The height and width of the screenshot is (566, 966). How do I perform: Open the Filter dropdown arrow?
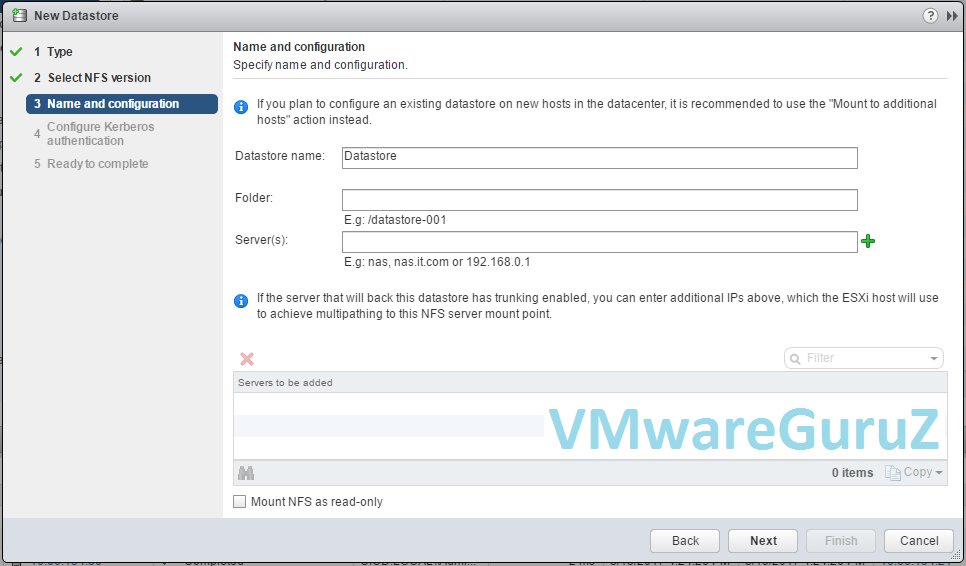pos(934,358)
